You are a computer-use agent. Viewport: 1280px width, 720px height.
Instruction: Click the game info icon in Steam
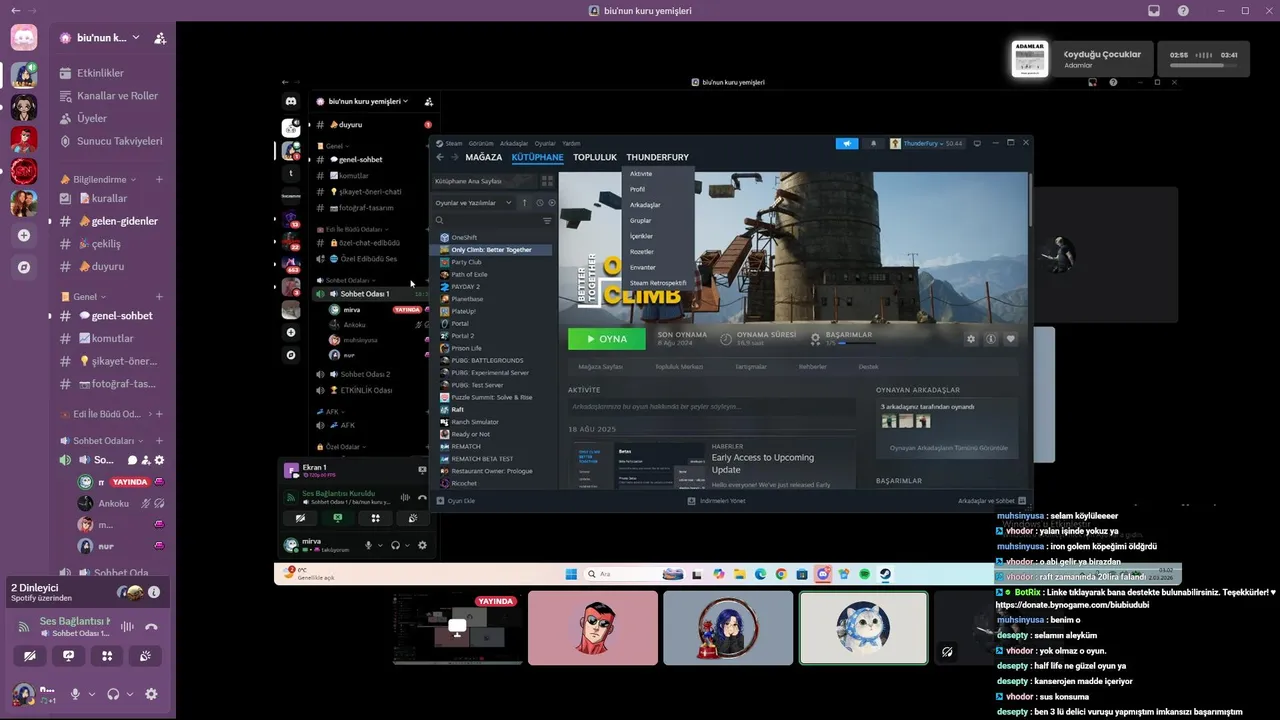[991, 339]
